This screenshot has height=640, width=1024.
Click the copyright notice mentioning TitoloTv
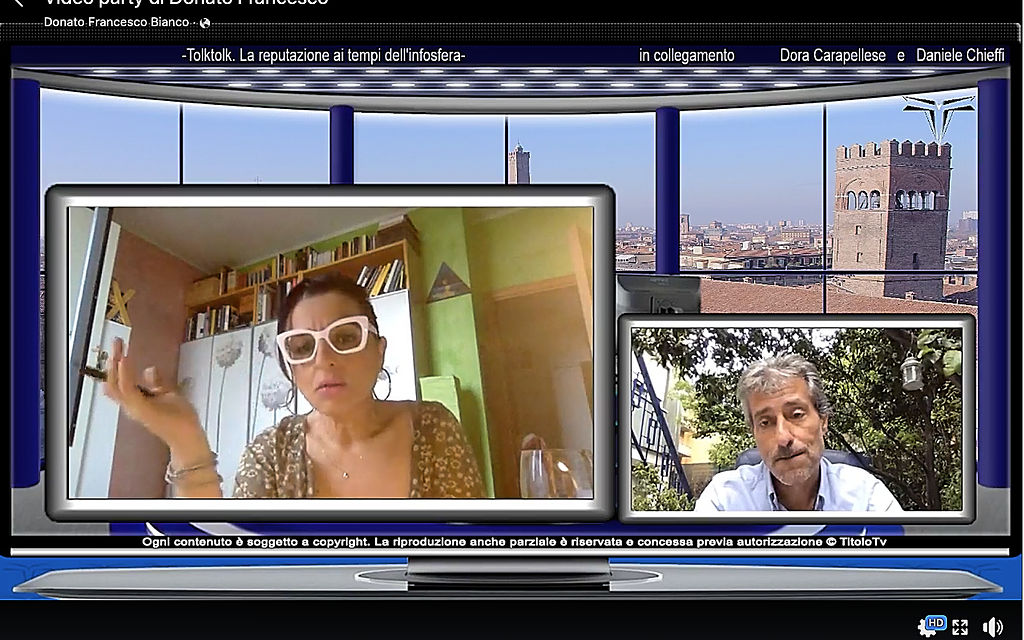click(x=515, y=542)
